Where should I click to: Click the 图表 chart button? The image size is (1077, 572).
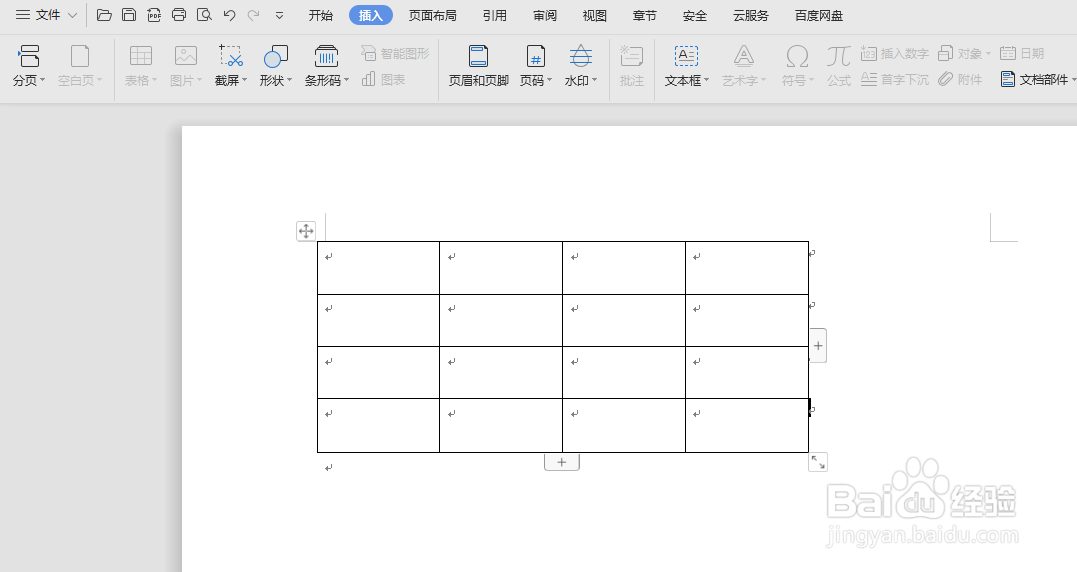pyautogui.click(x=383, y=80)
